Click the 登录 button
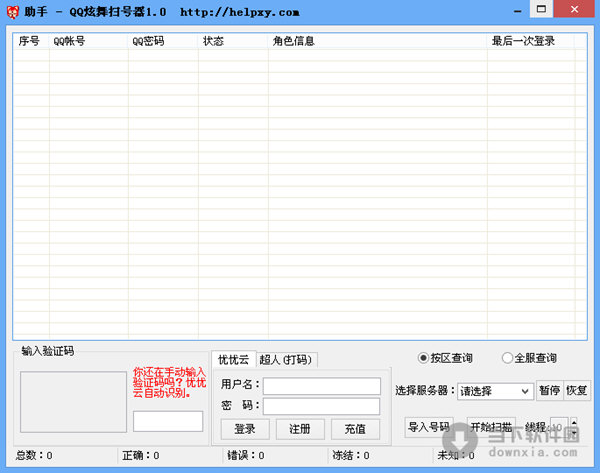The width and height of the screenshot is (600, 473). 245,429
